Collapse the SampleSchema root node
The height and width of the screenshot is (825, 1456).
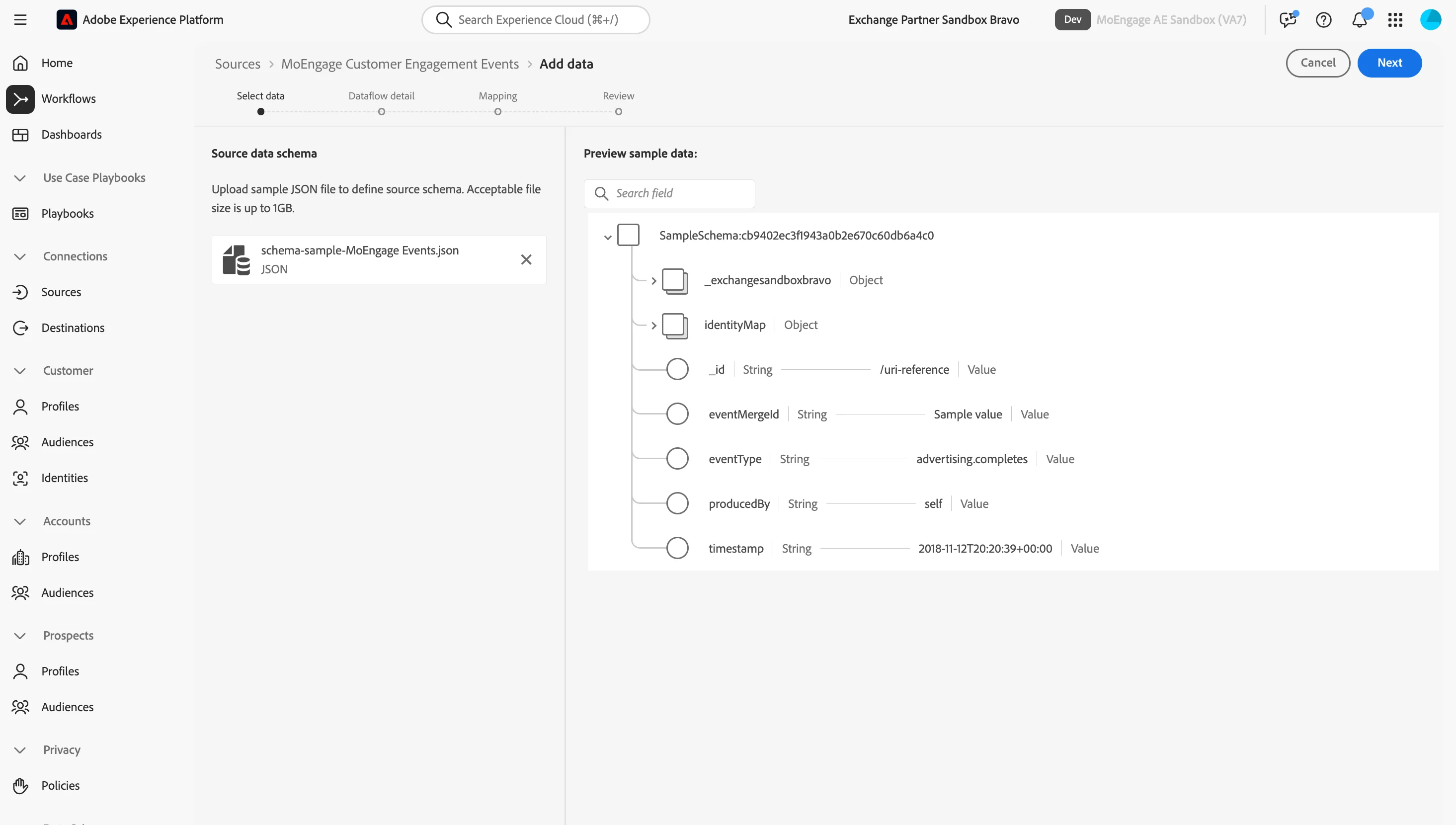607,238
